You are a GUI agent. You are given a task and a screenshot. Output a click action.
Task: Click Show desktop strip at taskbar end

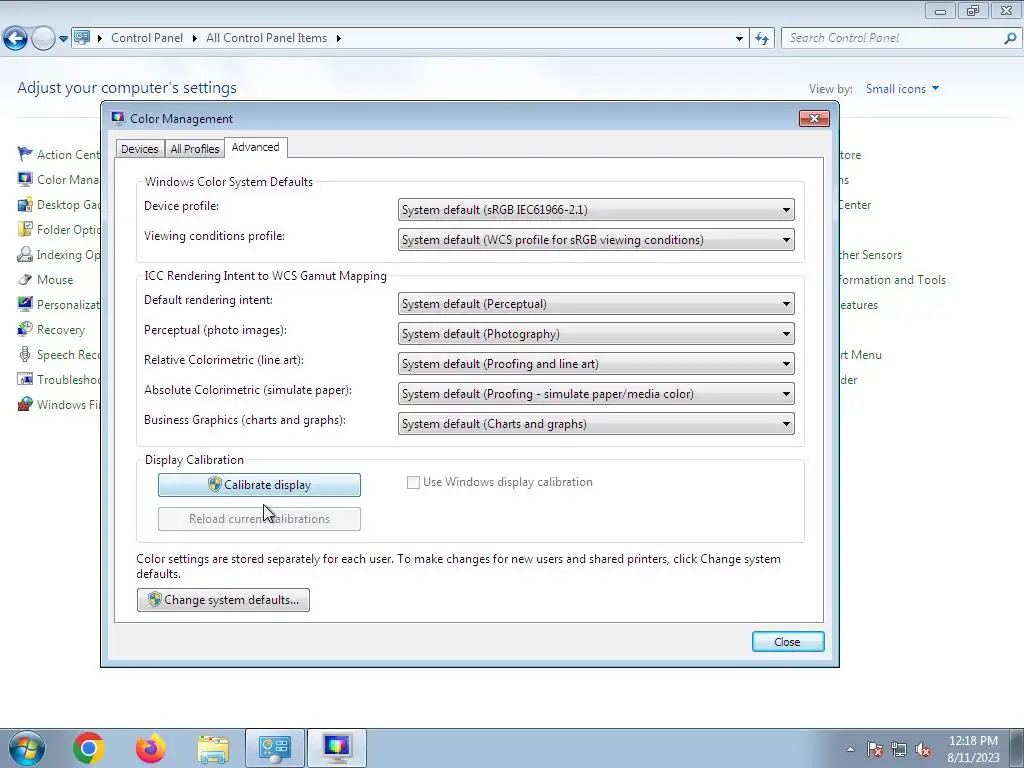click(1016, 748)
